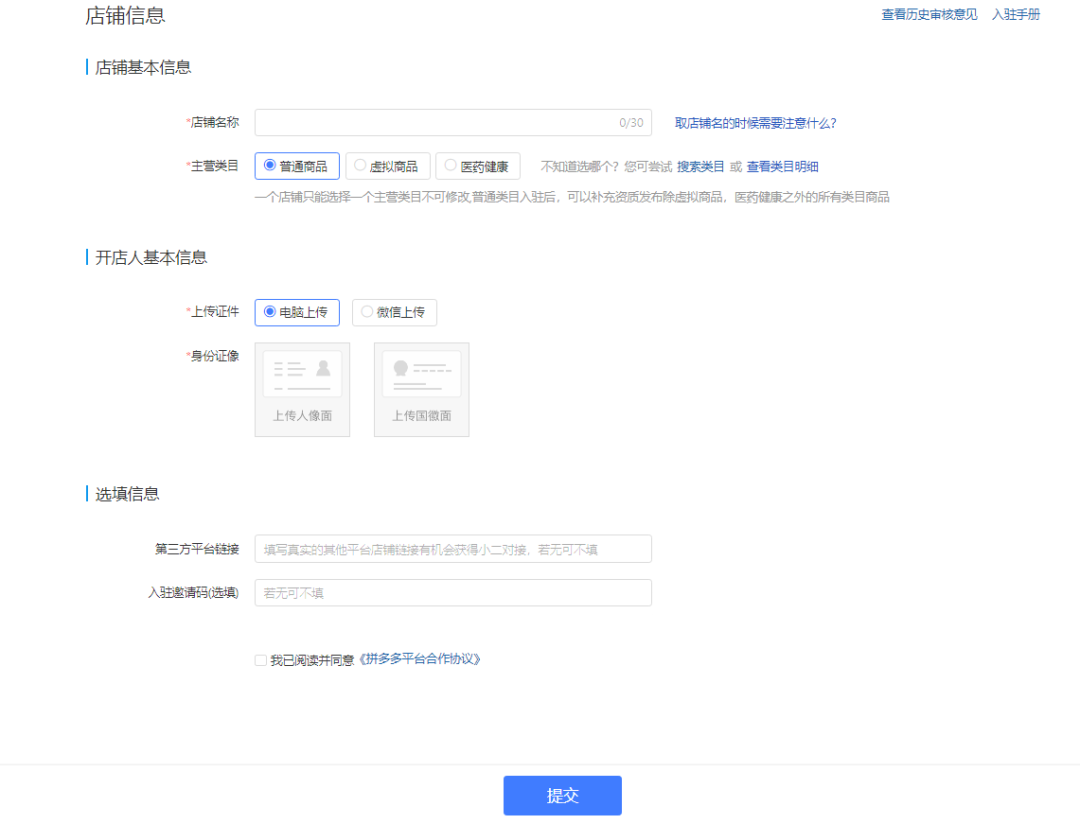The image size is (1080, 824).
Task: Check the 我已阅读并同意 agreement checkbox
Action: tap(260, 660)
